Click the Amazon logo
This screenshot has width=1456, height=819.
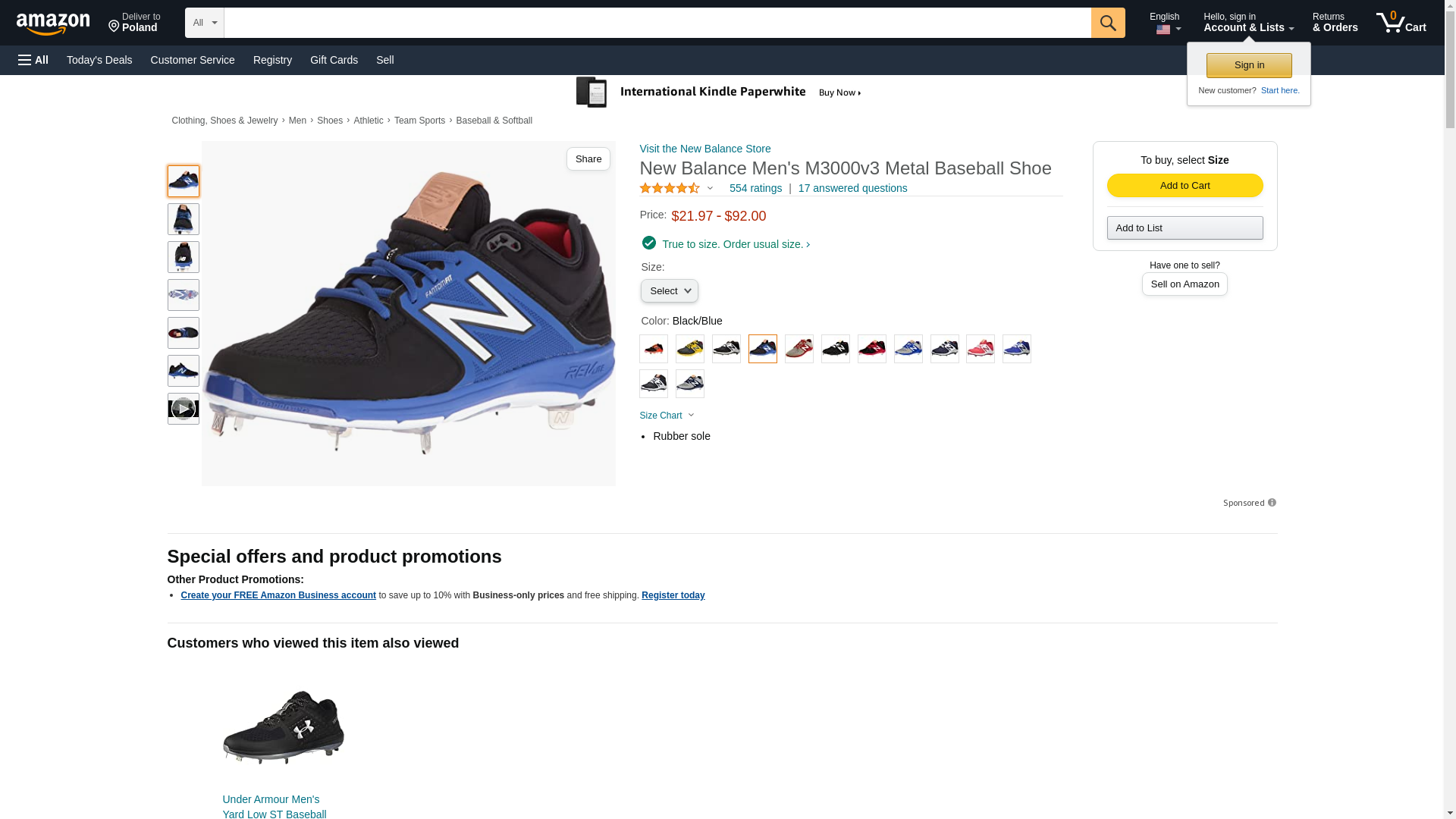pyautogui.click(x=53, y=24)
